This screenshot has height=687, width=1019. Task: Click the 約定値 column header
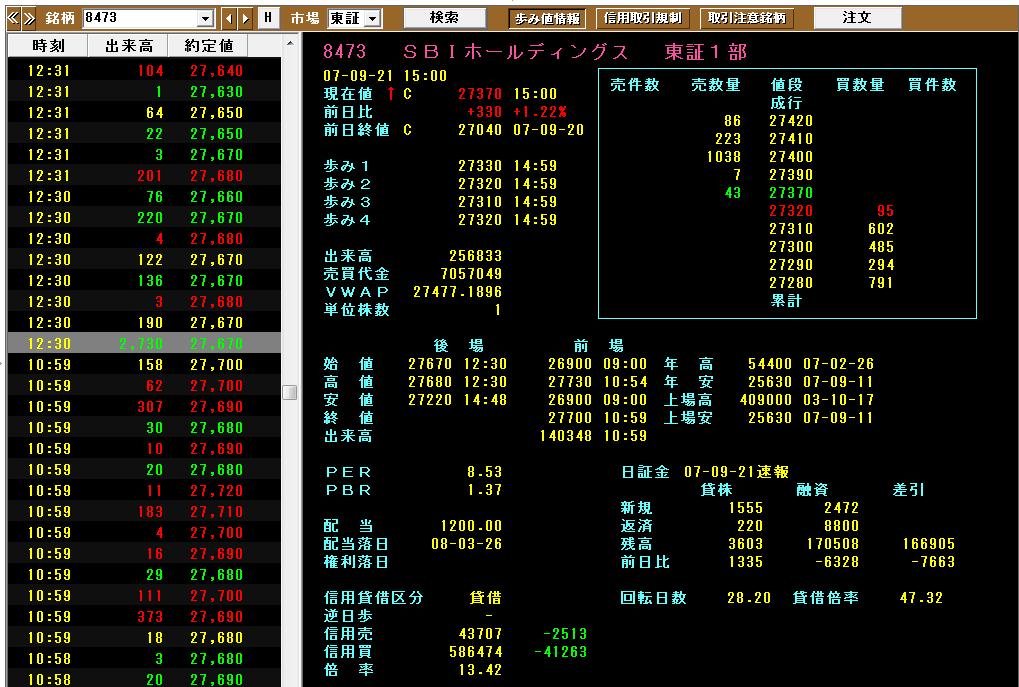[x=208, y=45]
